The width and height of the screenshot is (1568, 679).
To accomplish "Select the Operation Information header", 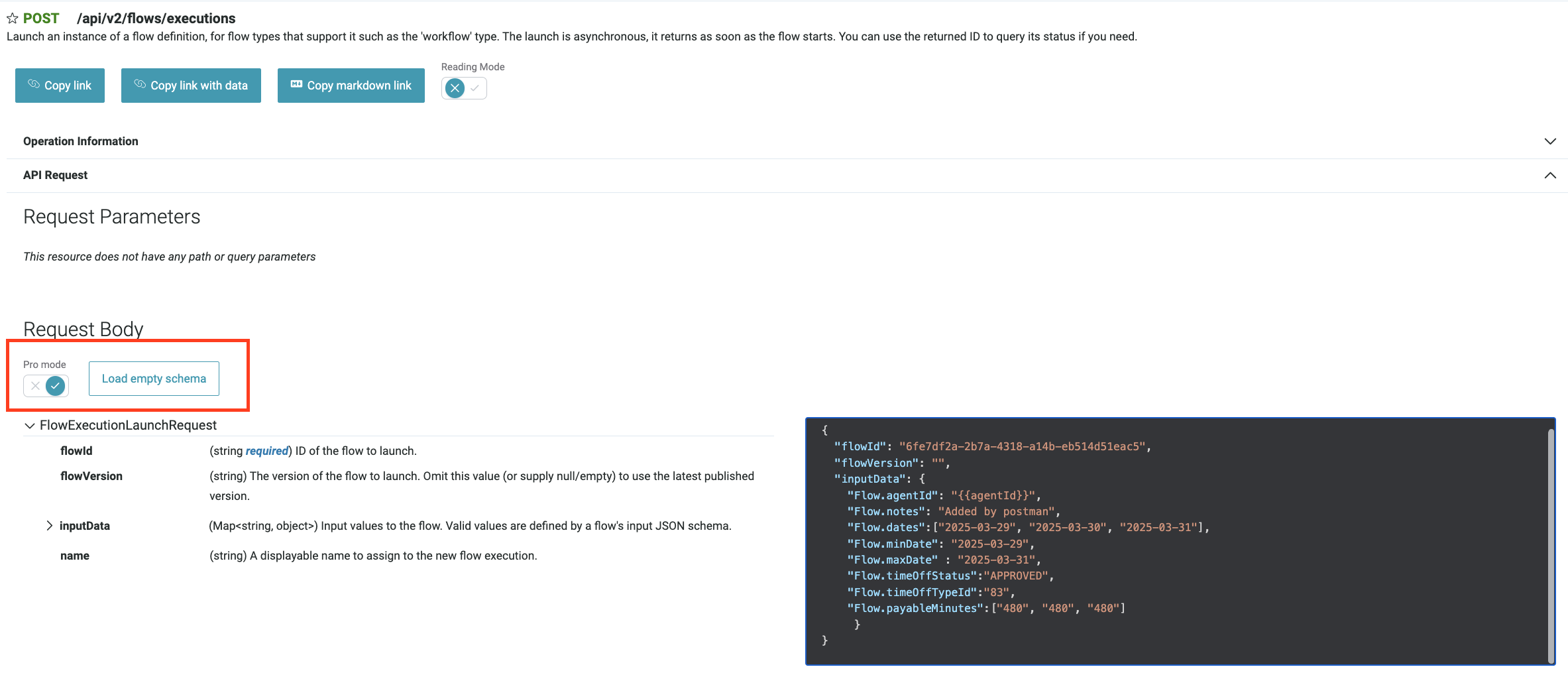I will pos(80,141).
